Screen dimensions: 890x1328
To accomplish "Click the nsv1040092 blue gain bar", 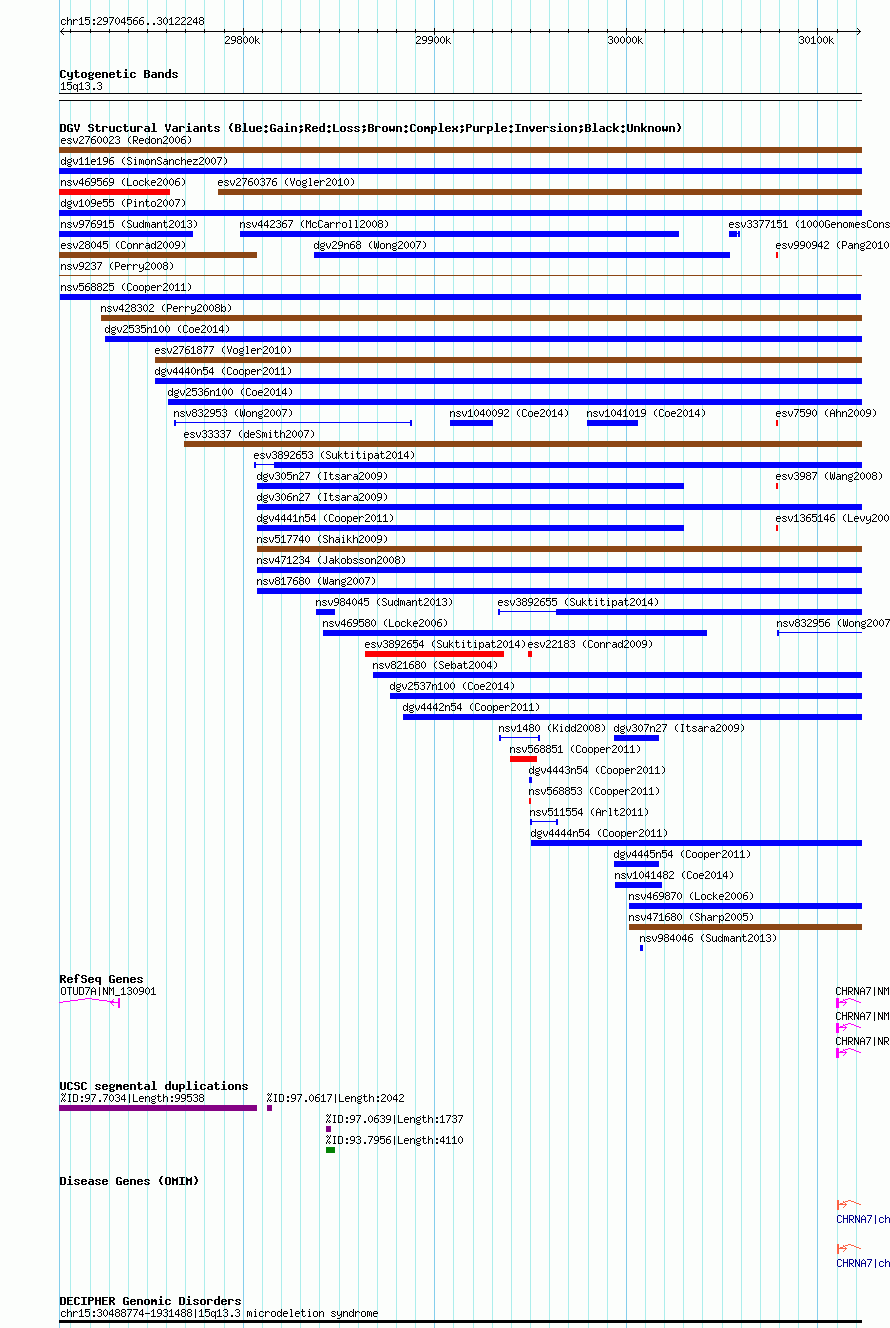I will [x=471, y=423].
